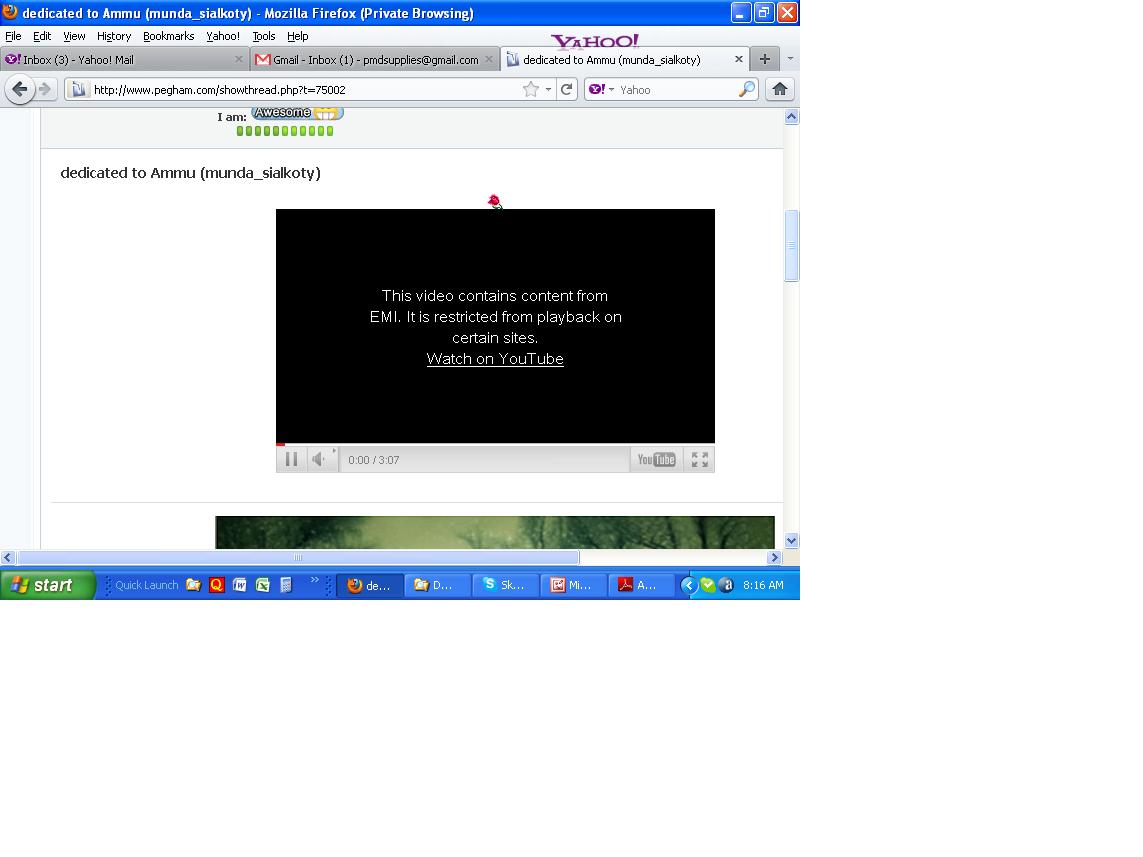Launch Microsoft Word from Quick Launch
The width and height of the screenshot is (1143, 857).
click(240, 584)
